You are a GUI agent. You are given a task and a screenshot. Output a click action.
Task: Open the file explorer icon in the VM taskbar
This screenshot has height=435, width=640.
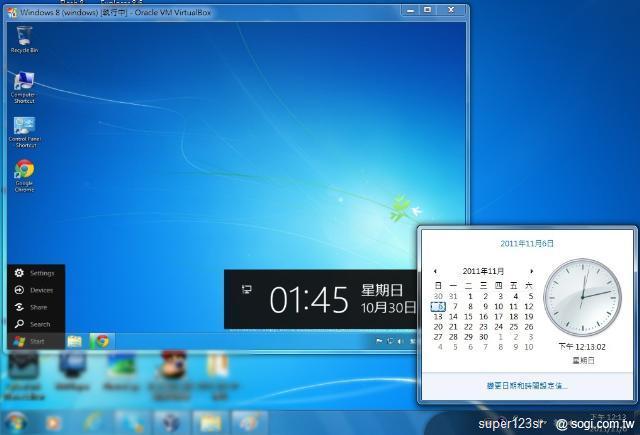click(x=75, y=341)
